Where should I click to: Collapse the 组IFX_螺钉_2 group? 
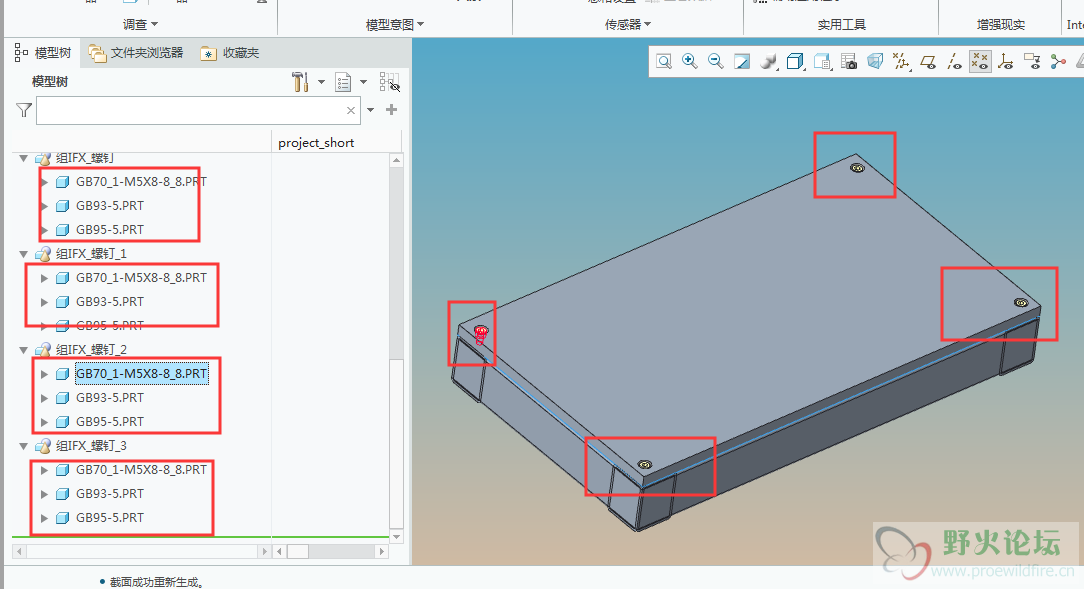point(24,350)
